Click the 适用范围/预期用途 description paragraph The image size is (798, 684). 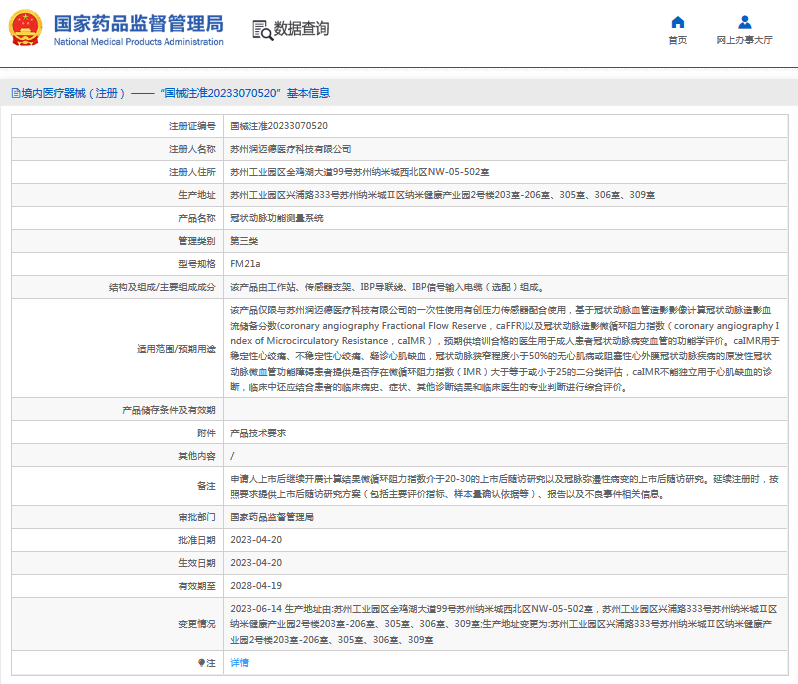pyautogui.click(x=504, y=349)
